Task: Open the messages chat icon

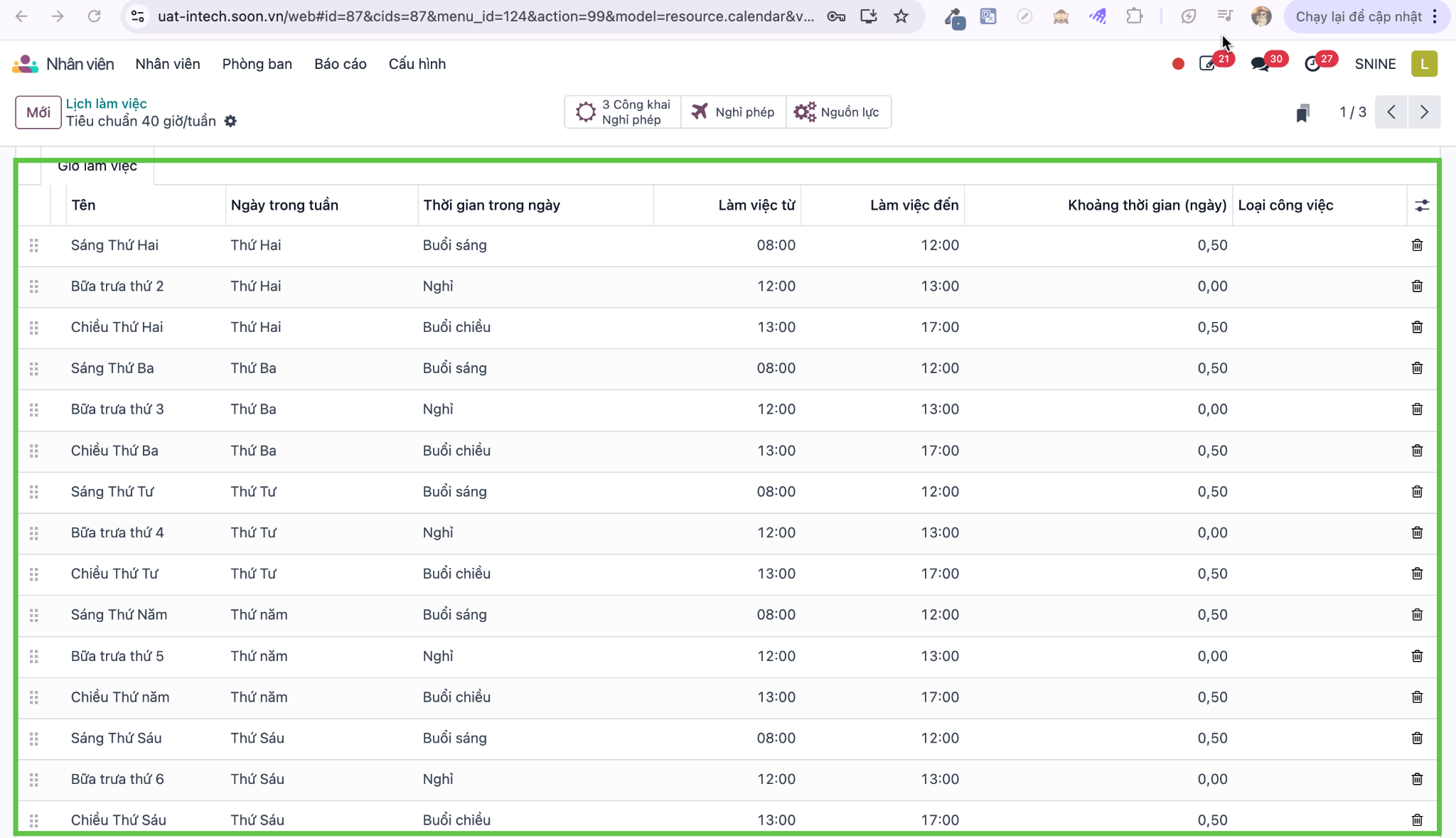Action: point(1260,64)
